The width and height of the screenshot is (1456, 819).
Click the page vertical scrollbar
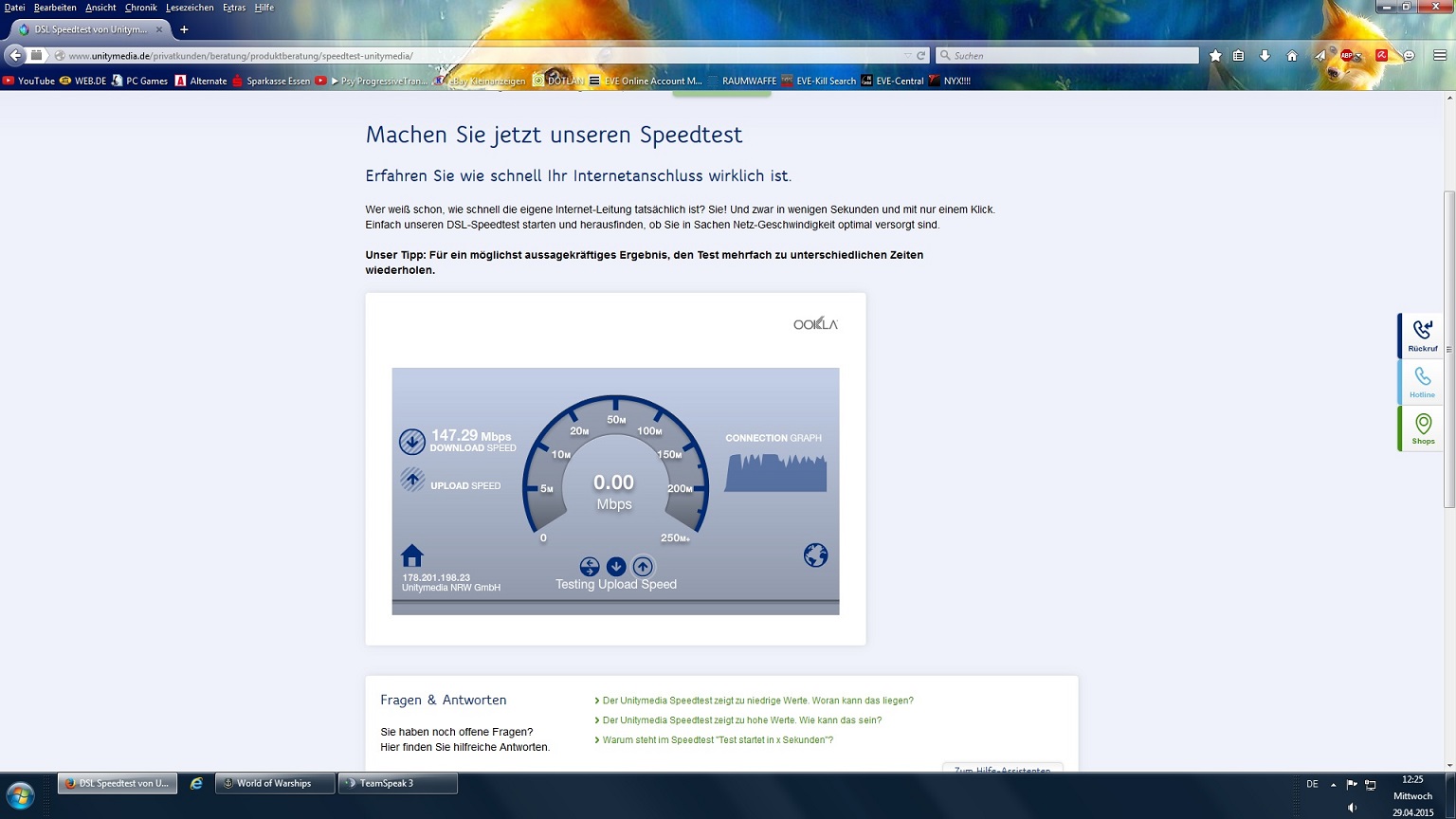point(1448,349)
